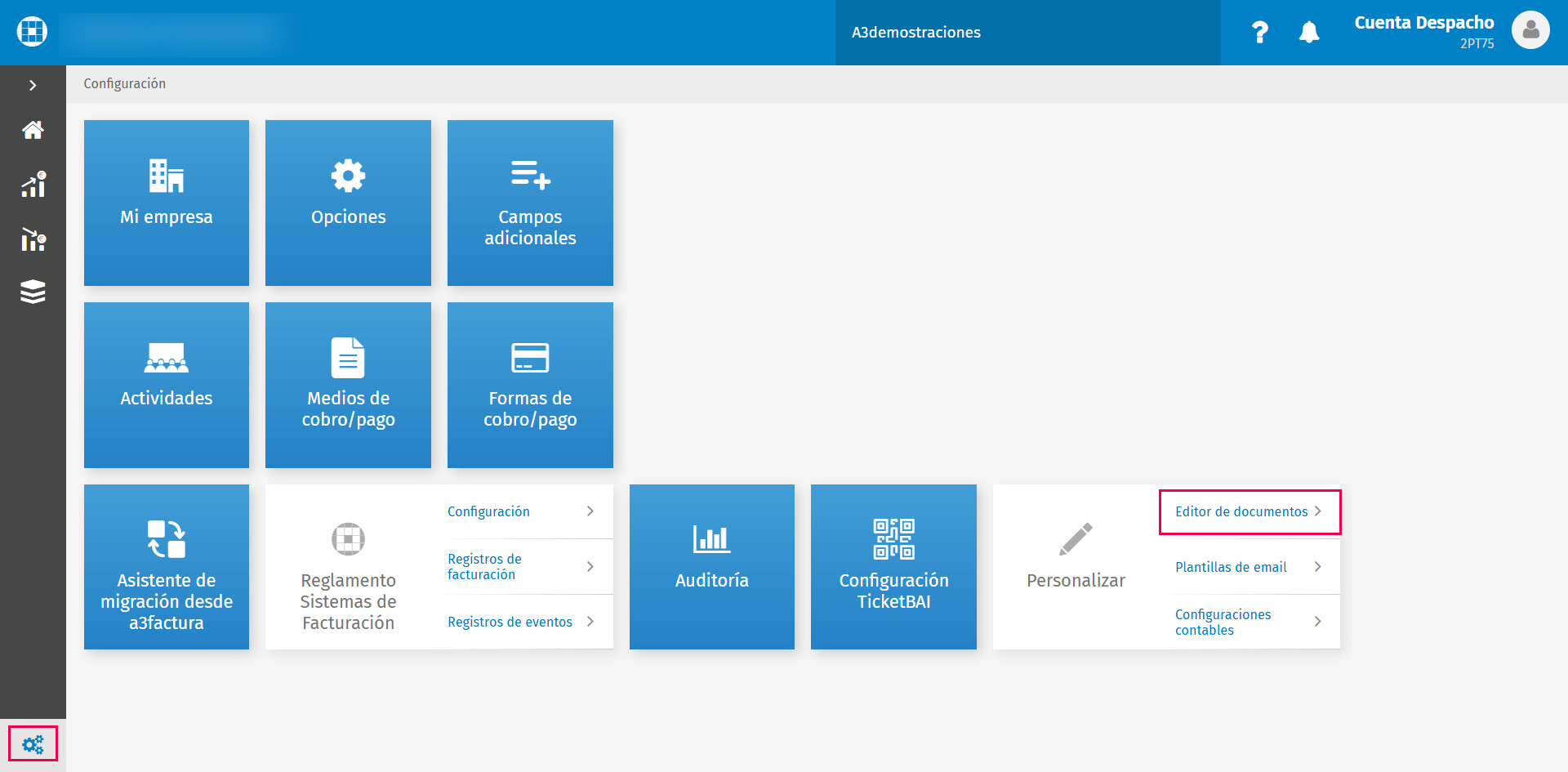Open the Auditoría tile
1568x772 pixels.
click(712, 567)
